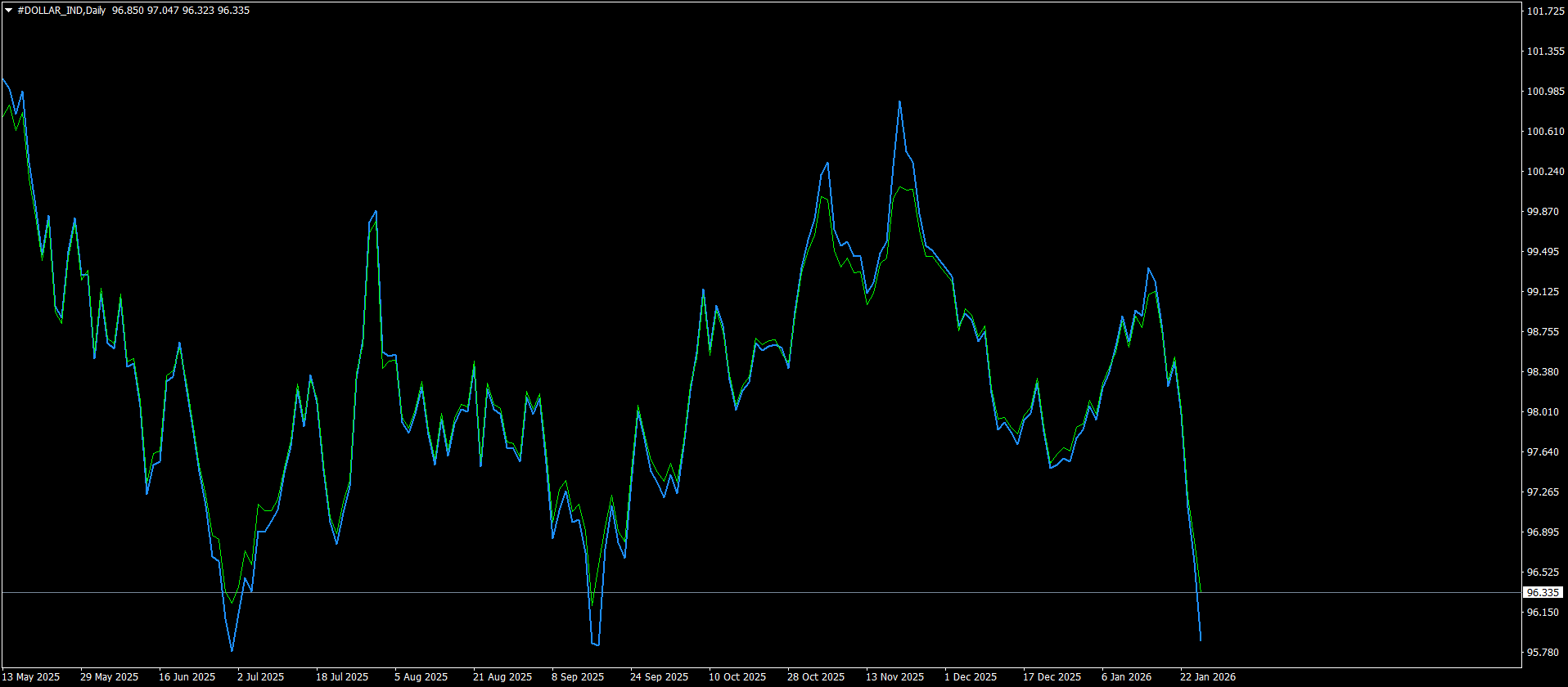The image size is (1568, 687).
Task: Select the 96.850 open value in header
Action: coord(128,11)
